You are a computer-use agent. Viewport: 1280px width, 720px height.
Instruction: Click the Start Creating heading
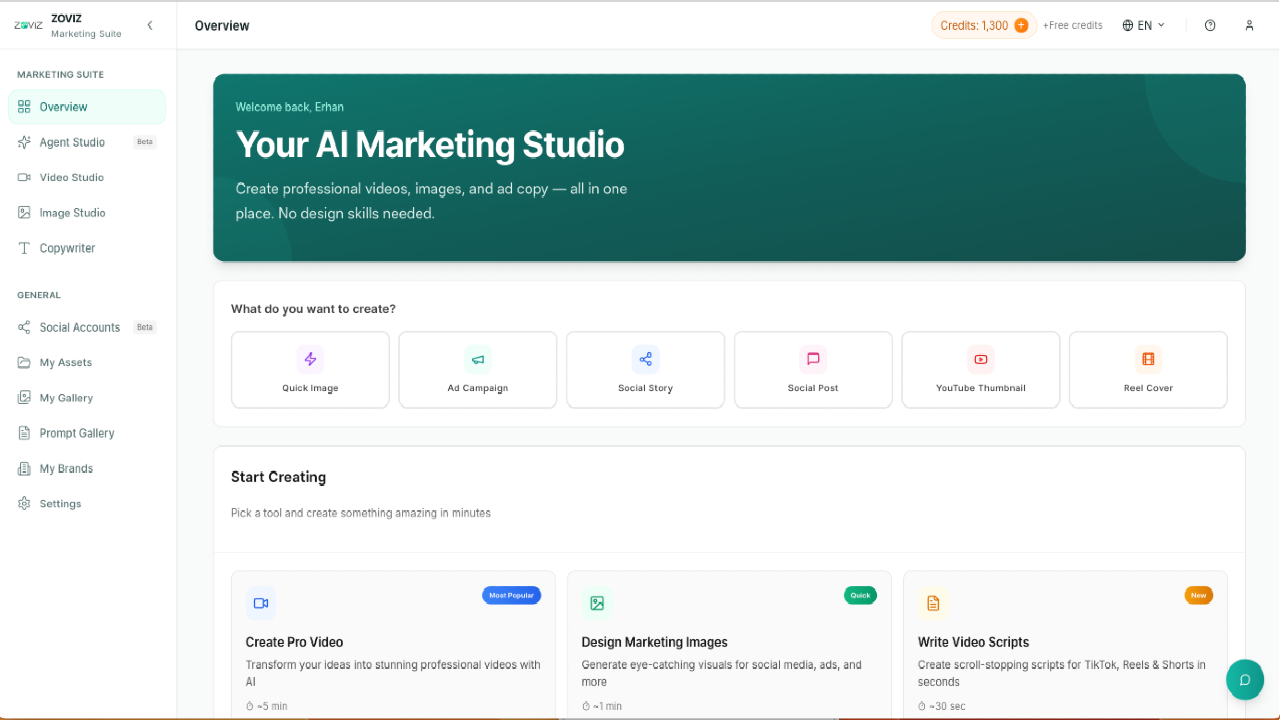pos(278,477)
